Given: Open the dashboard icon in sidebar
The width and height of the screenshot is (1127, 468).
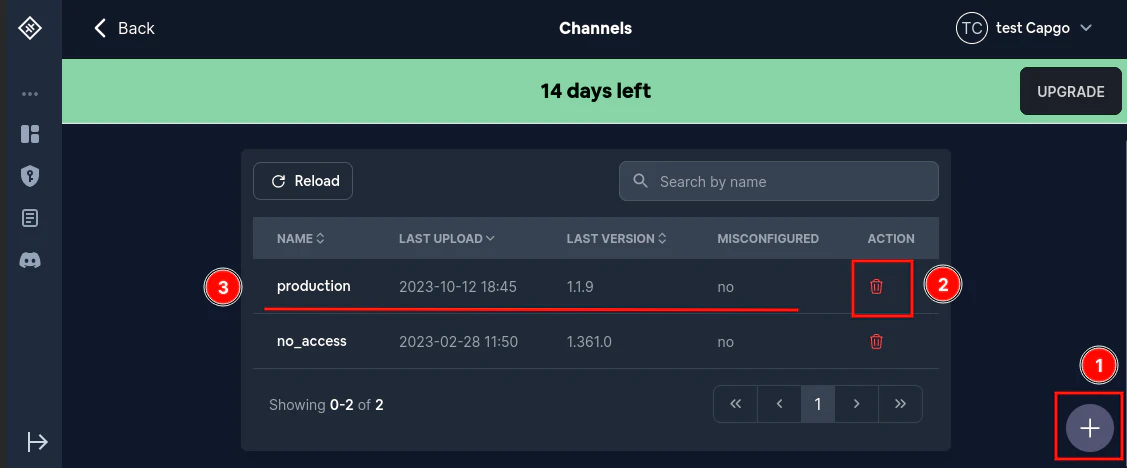Looking at the screenshot, I should click(x=30, y=134).
